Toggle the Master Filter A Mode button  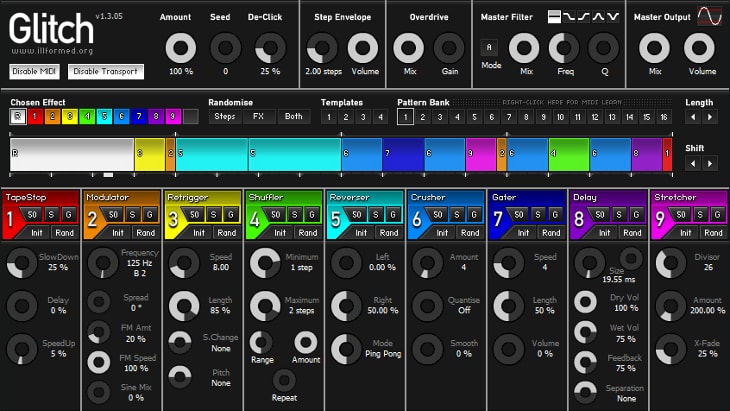489,47
